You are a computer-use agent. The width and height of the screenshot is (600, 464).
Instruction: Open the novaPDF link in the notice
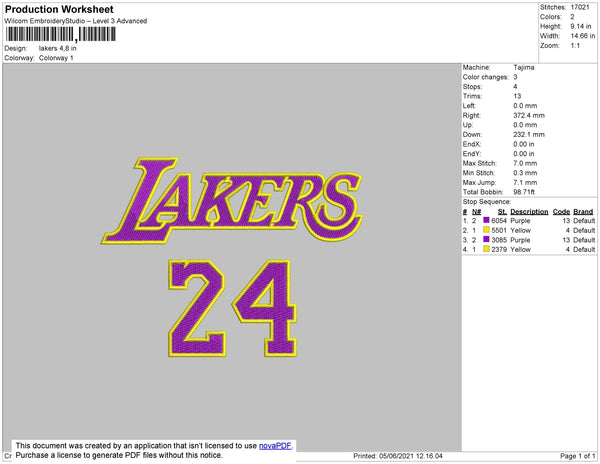point(275,446)
